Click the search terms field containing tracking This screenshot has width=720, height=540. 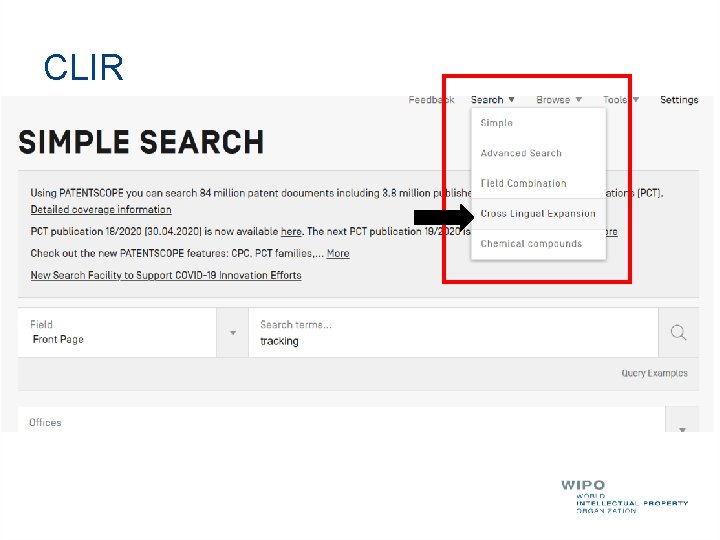tap(453, 332)
